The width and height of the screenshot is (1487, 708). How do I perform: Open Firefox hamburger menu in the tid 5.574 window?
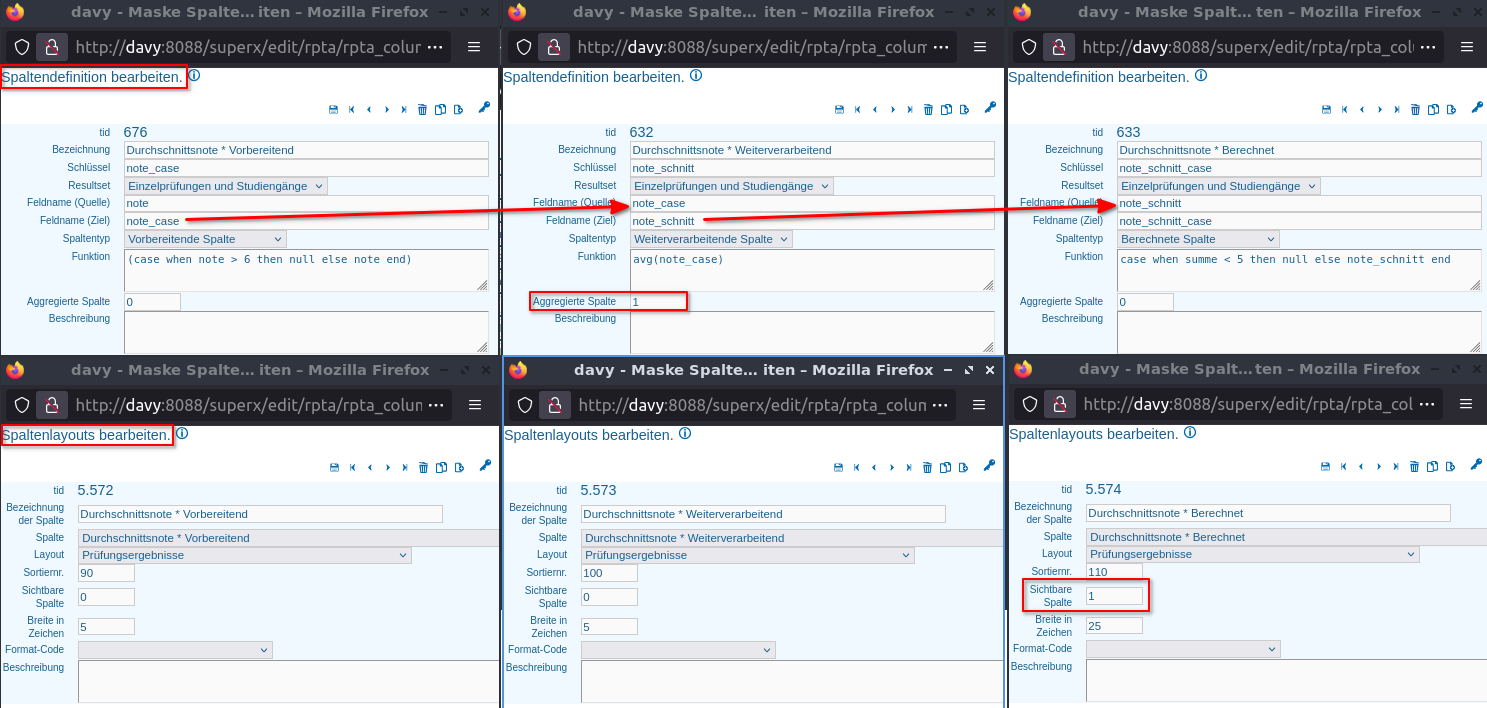(x=1466, y=404)
